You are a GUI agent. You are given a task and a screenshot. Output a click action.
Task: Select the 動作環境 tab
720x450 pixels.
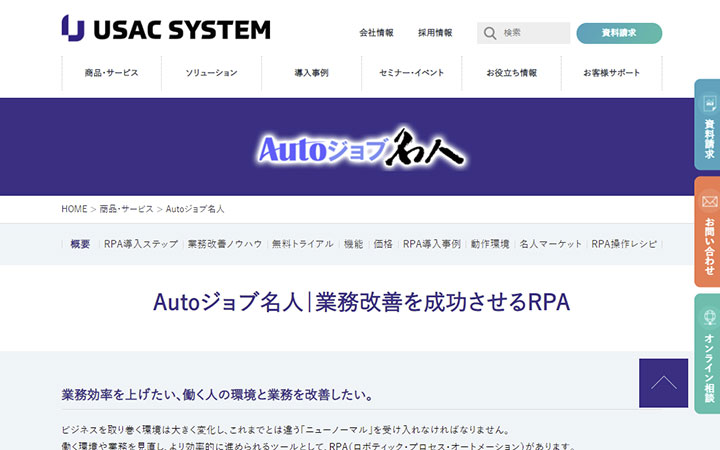click(x=490, y=244)
